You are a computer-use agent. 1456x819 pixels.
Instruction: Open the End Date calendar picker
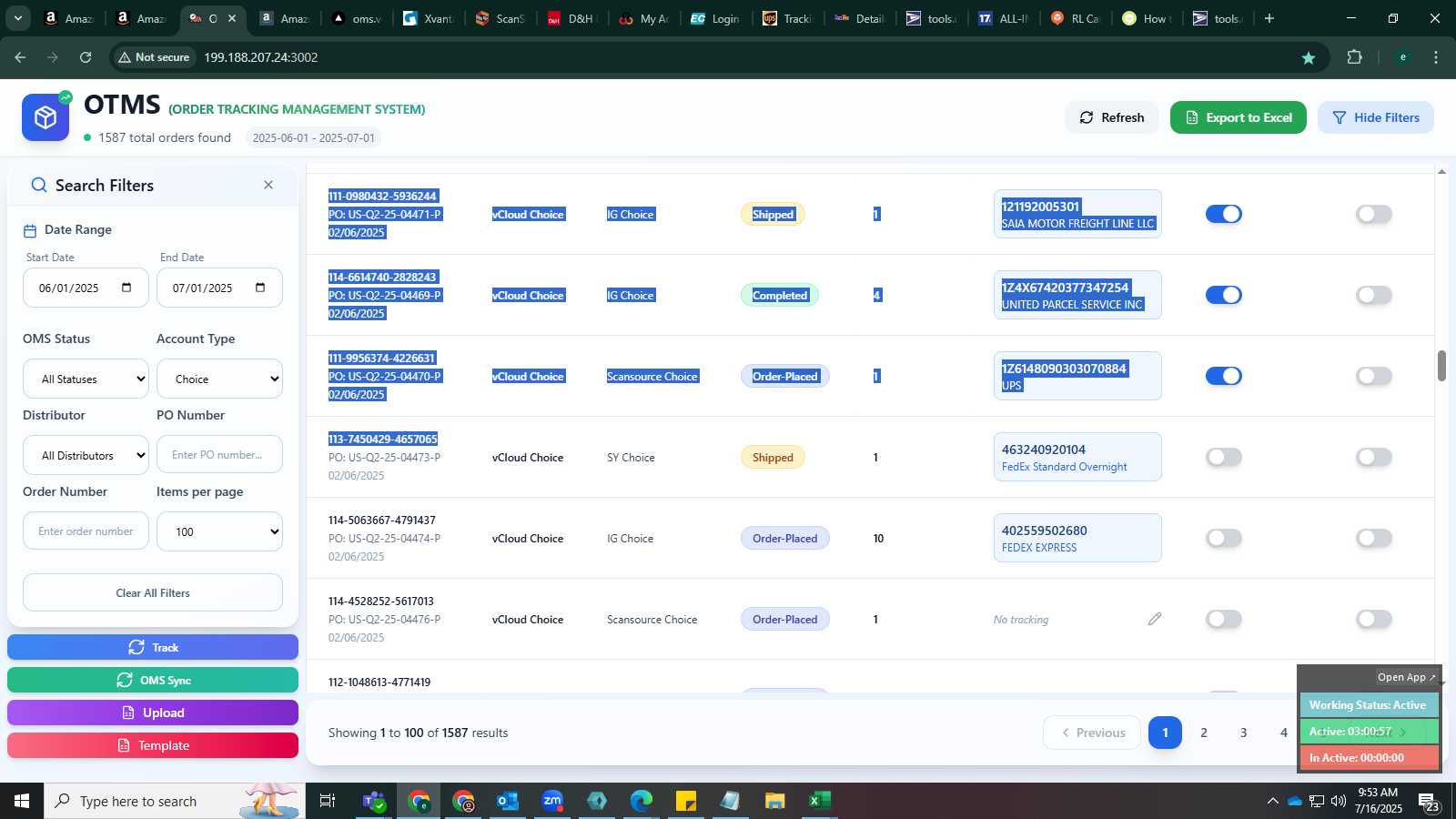260,288
